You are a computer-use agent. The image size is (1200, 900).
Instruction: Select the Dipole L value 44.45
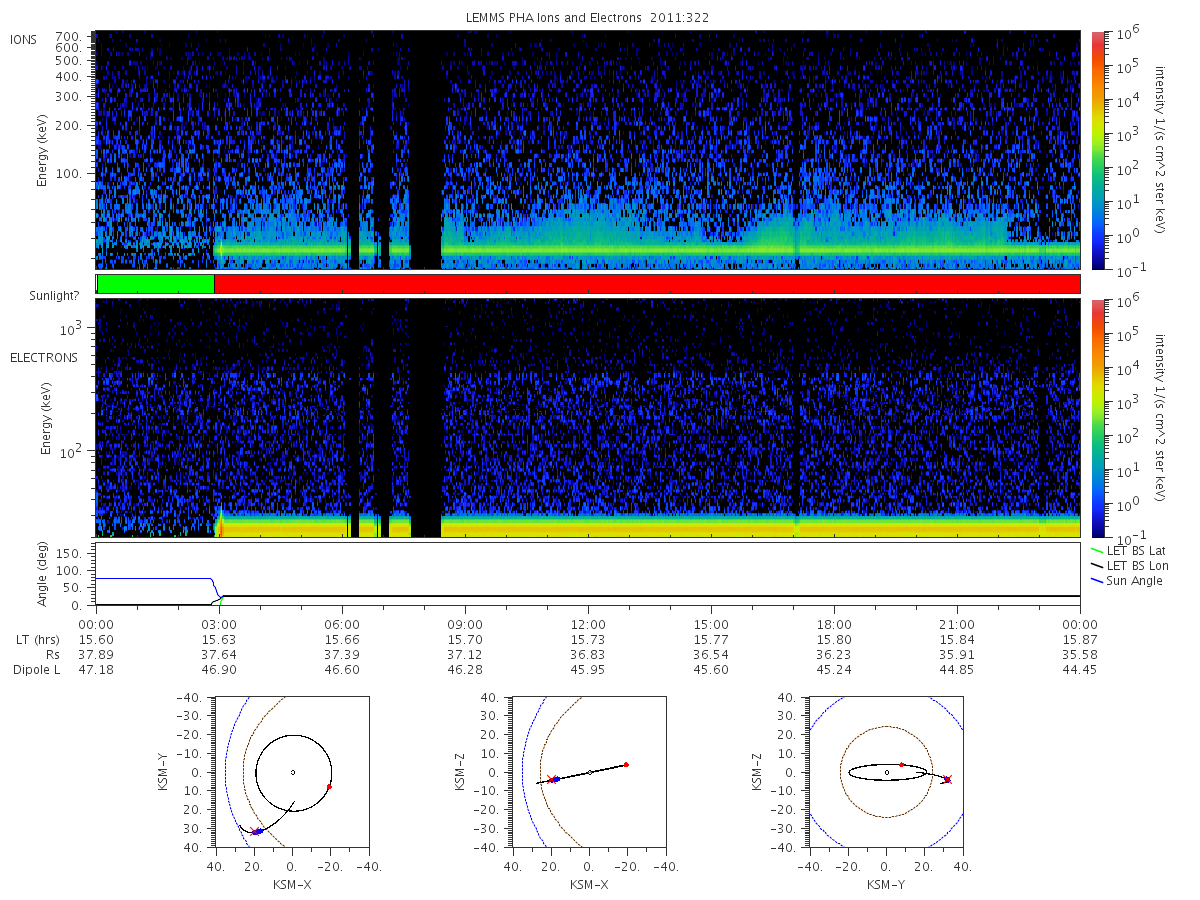click(1080, 670)
